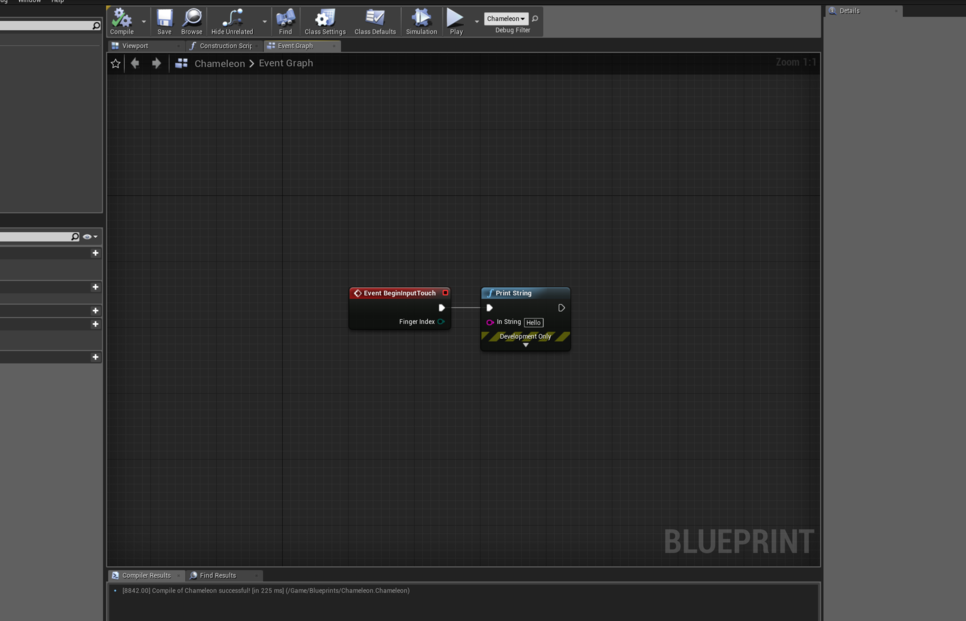Click the fourth plus add button
This screenshot has width=966, height=621.
click(95, 324)
